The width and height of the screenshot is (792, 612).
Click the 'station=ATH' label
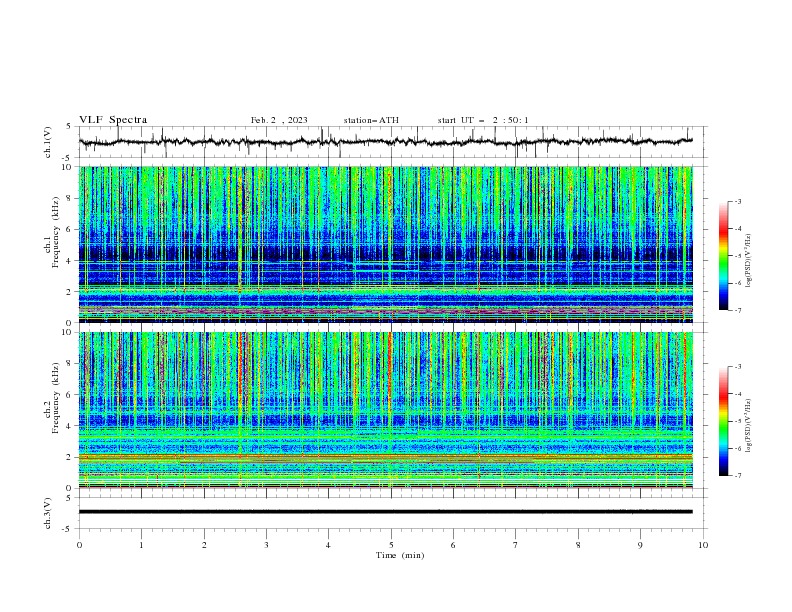coord(371,120)
